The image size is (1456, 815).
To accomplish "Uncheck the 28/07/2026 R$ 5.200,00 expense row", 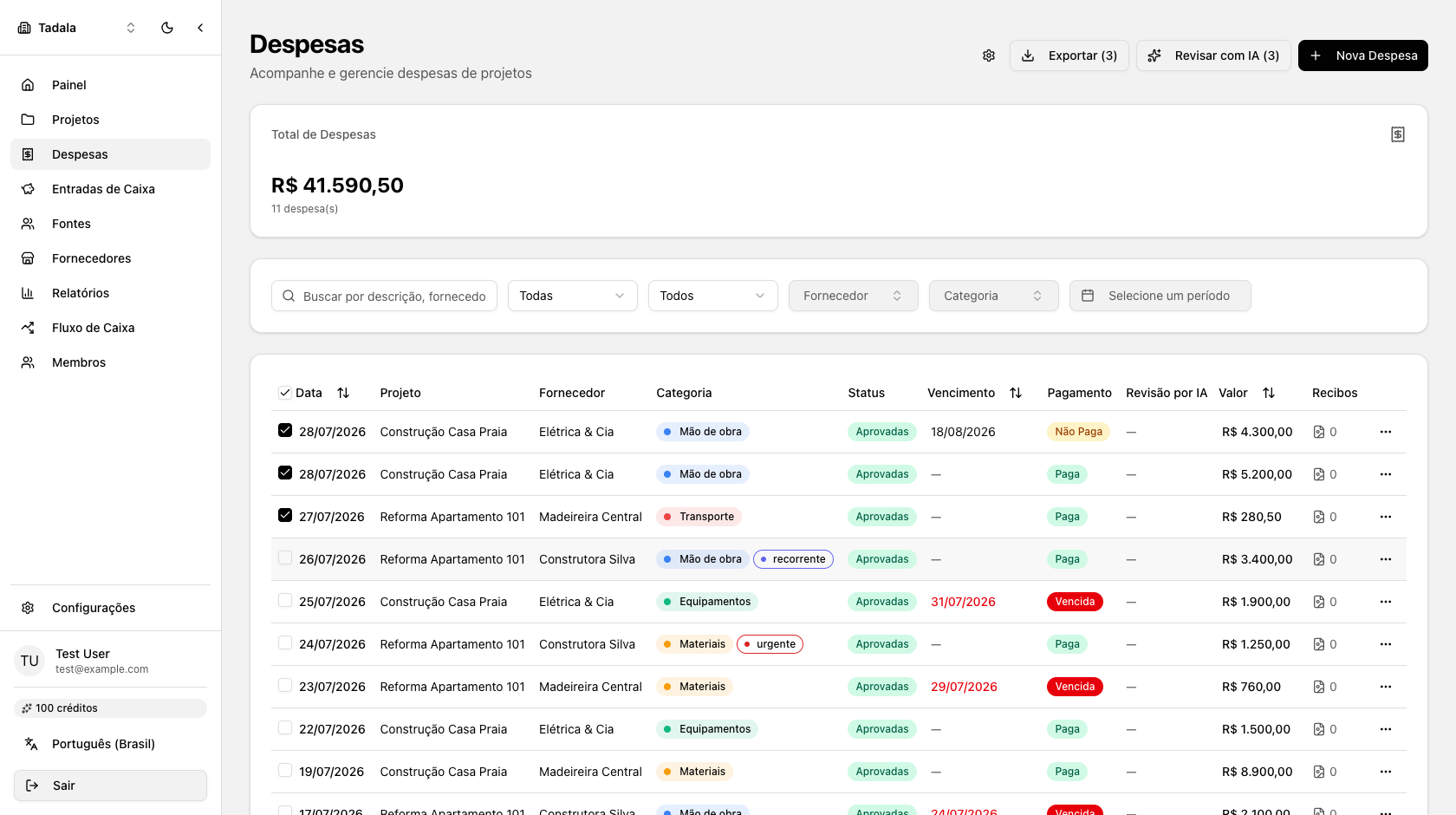I will [285, 473].
